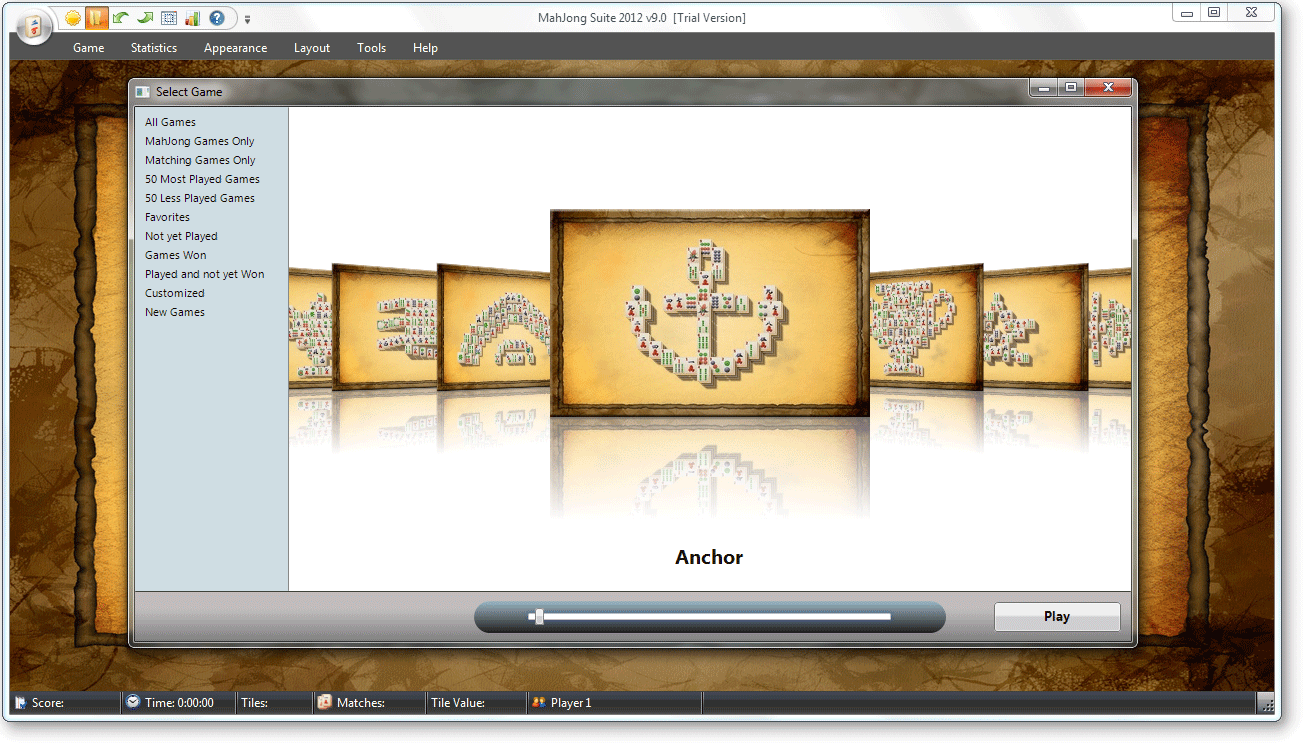Image resolution: width=1309 pixels, height=746 pixels.
Task: Click the game carousel slider handle
Action: 539,617
